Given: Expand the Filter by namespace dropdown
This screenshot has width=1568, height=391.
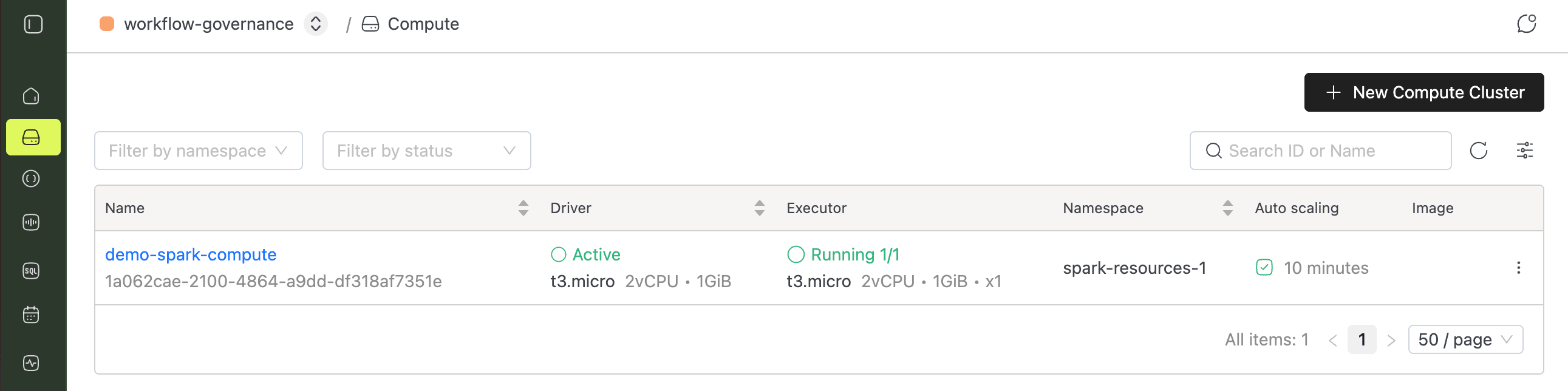Looking at the screenshot, I should [199, 151].
